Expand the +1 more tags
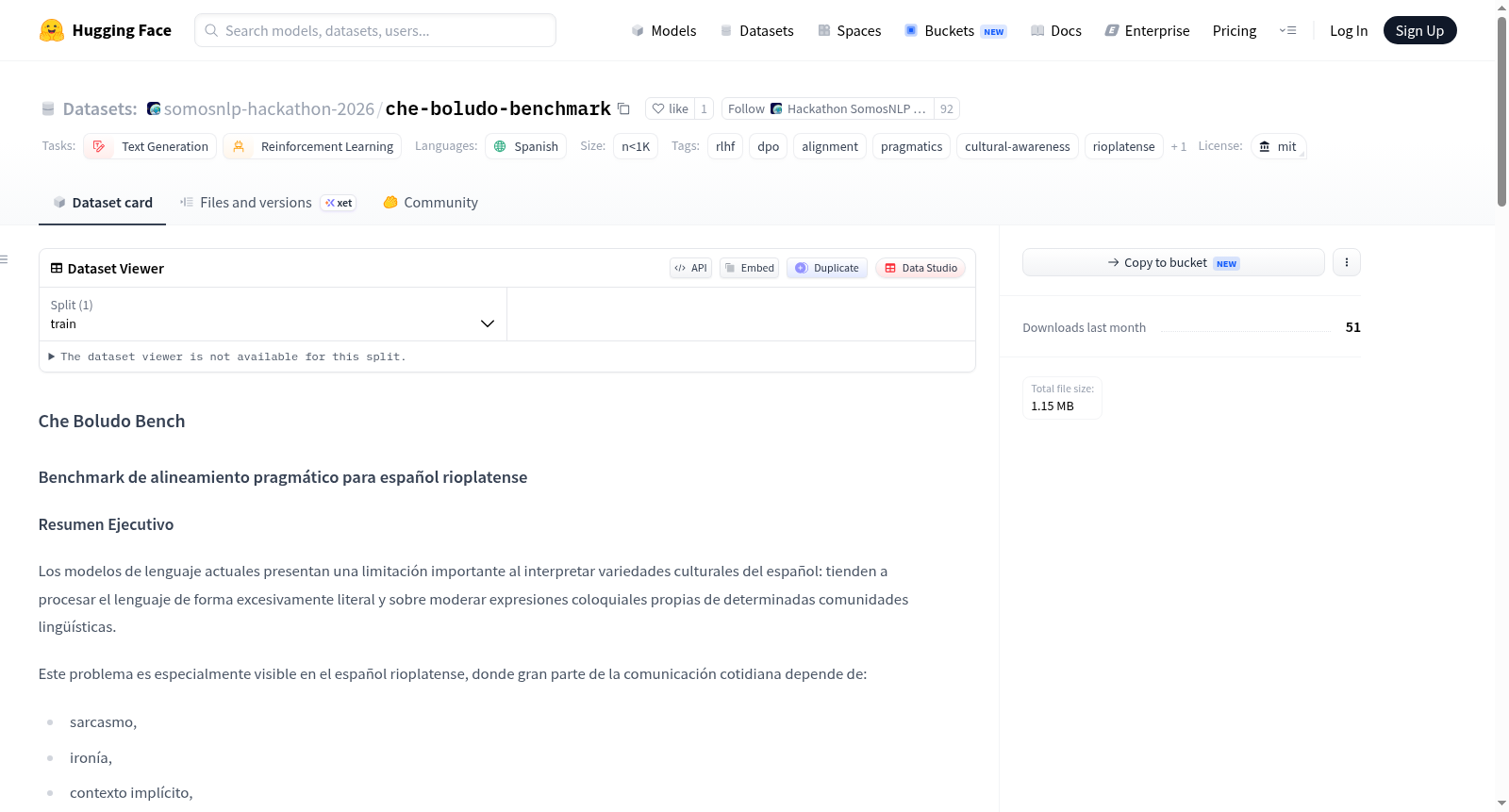Image resolution: width=1509 pixels, height=812 pixels. click(x=1179, y=146)
